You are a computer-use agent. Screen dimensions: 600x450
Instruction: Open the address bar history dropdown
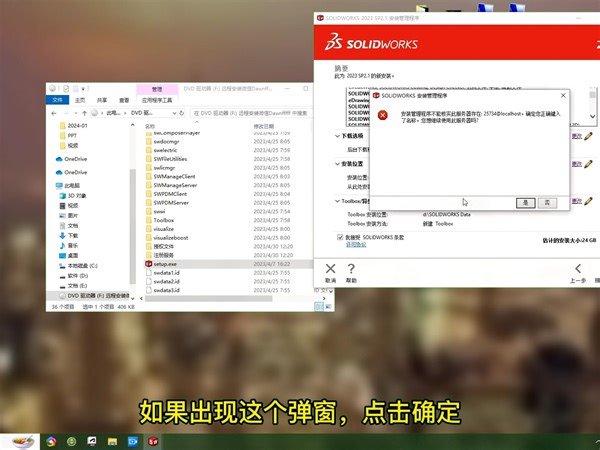pos(174,113)
